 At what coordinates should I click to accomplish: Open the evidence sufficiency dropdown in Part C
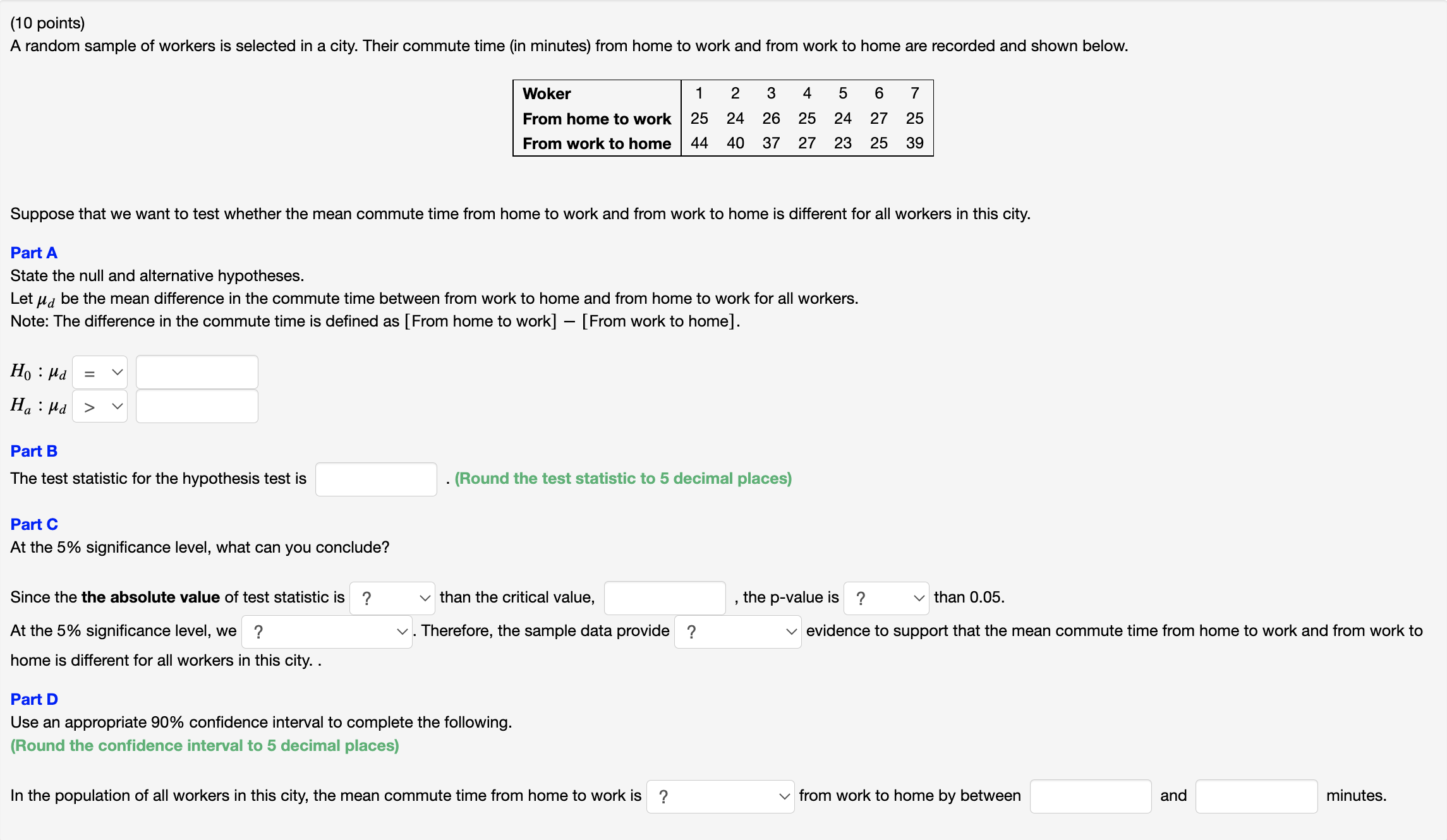click(737, 630)
